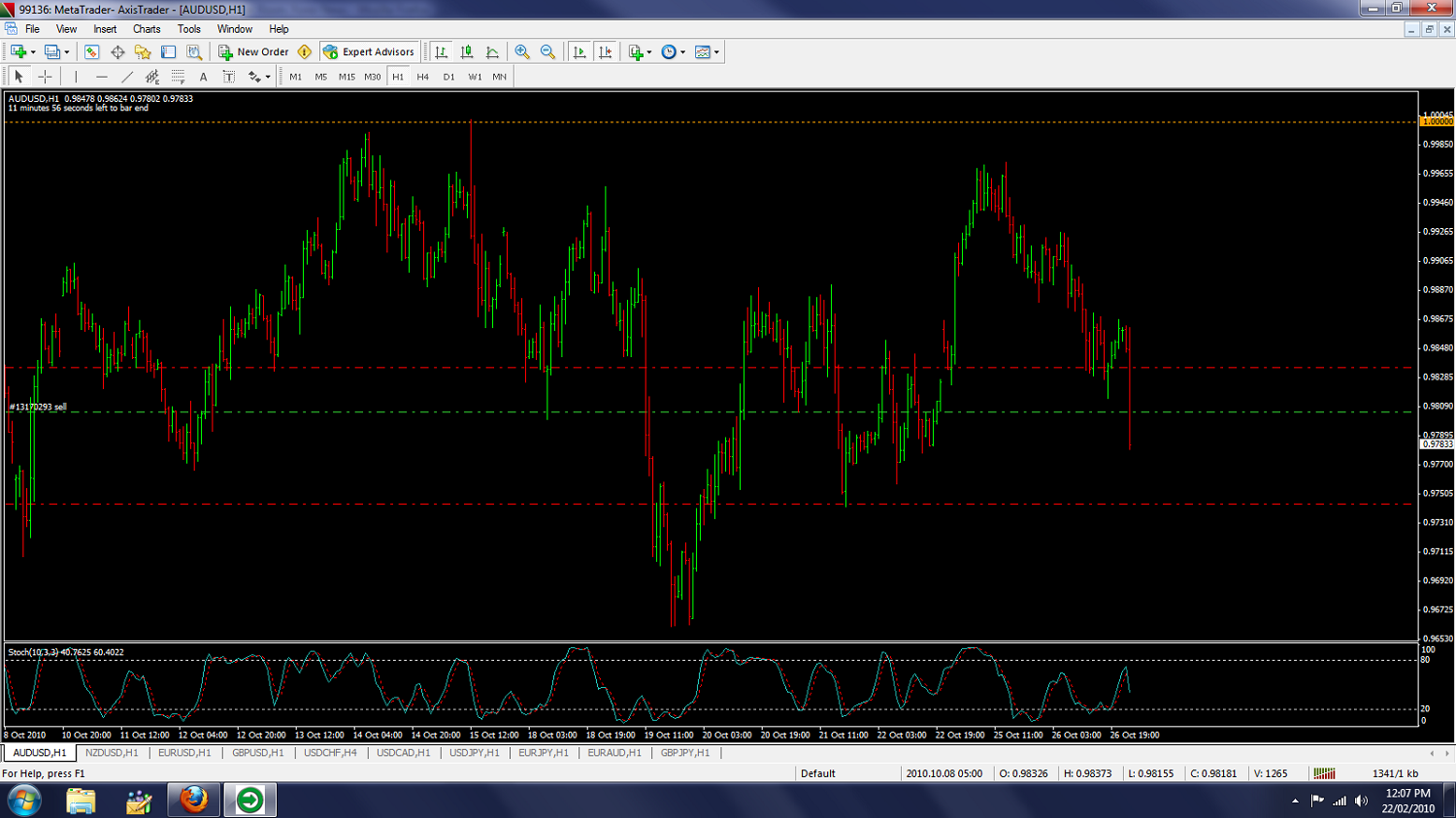This screenshot has width=1456, height=818.
Task: Click the New Chart toolbar icon
Action: coord(18,52)
